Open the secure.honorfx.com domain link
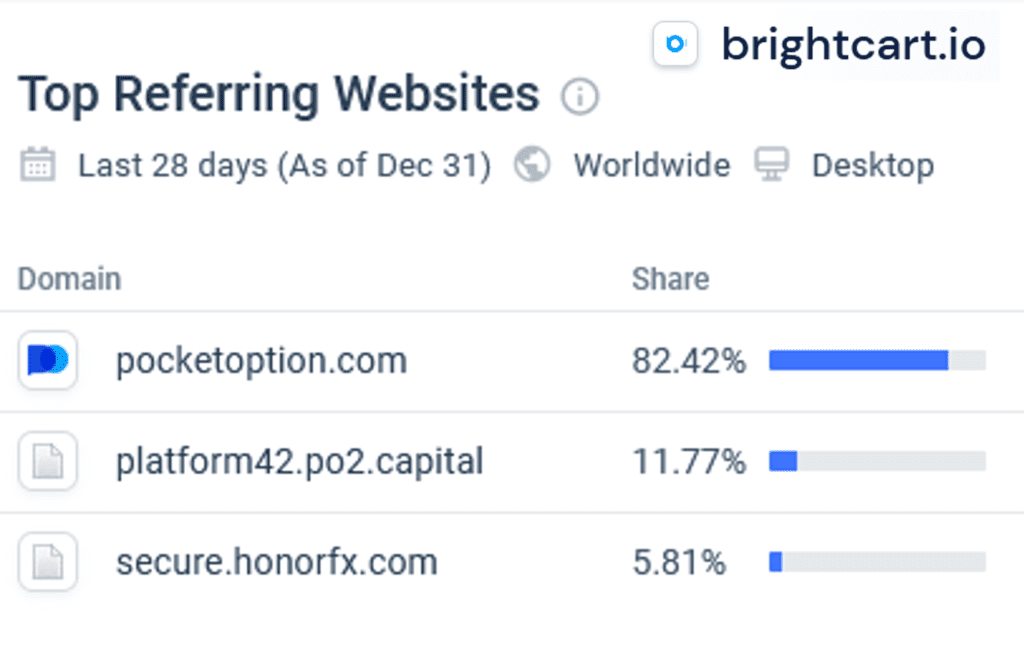 (277, 562)
